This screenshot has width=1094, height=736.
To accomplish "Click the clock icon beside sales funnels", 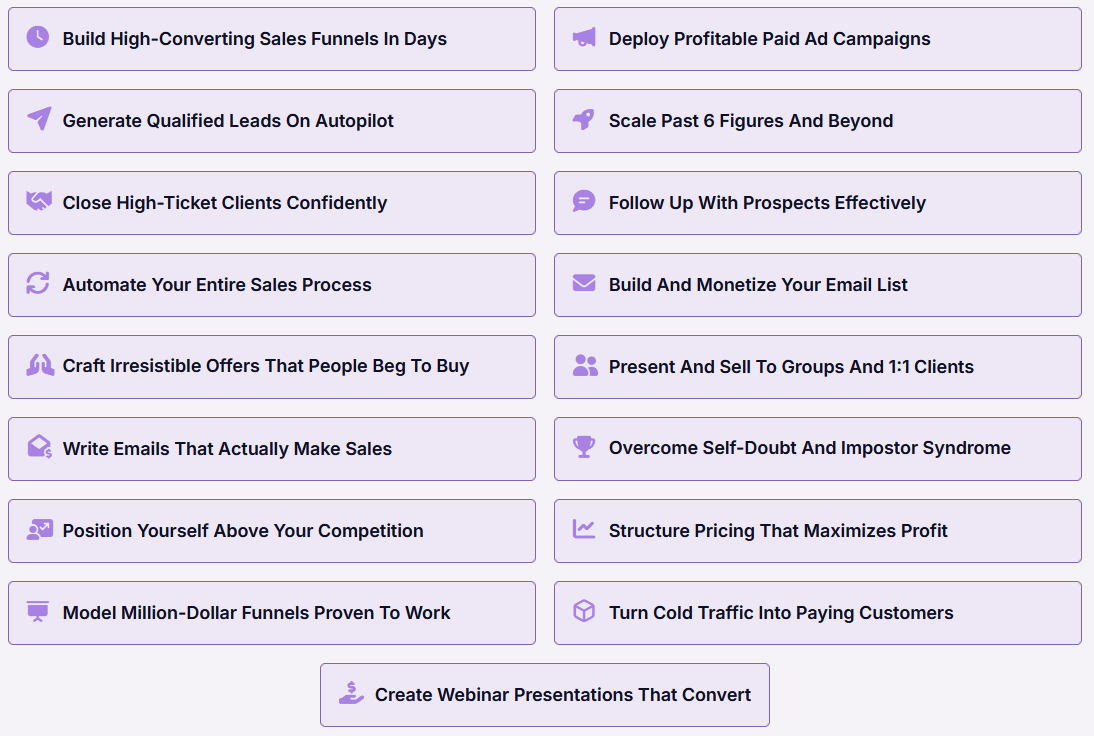I will point(38,38).
